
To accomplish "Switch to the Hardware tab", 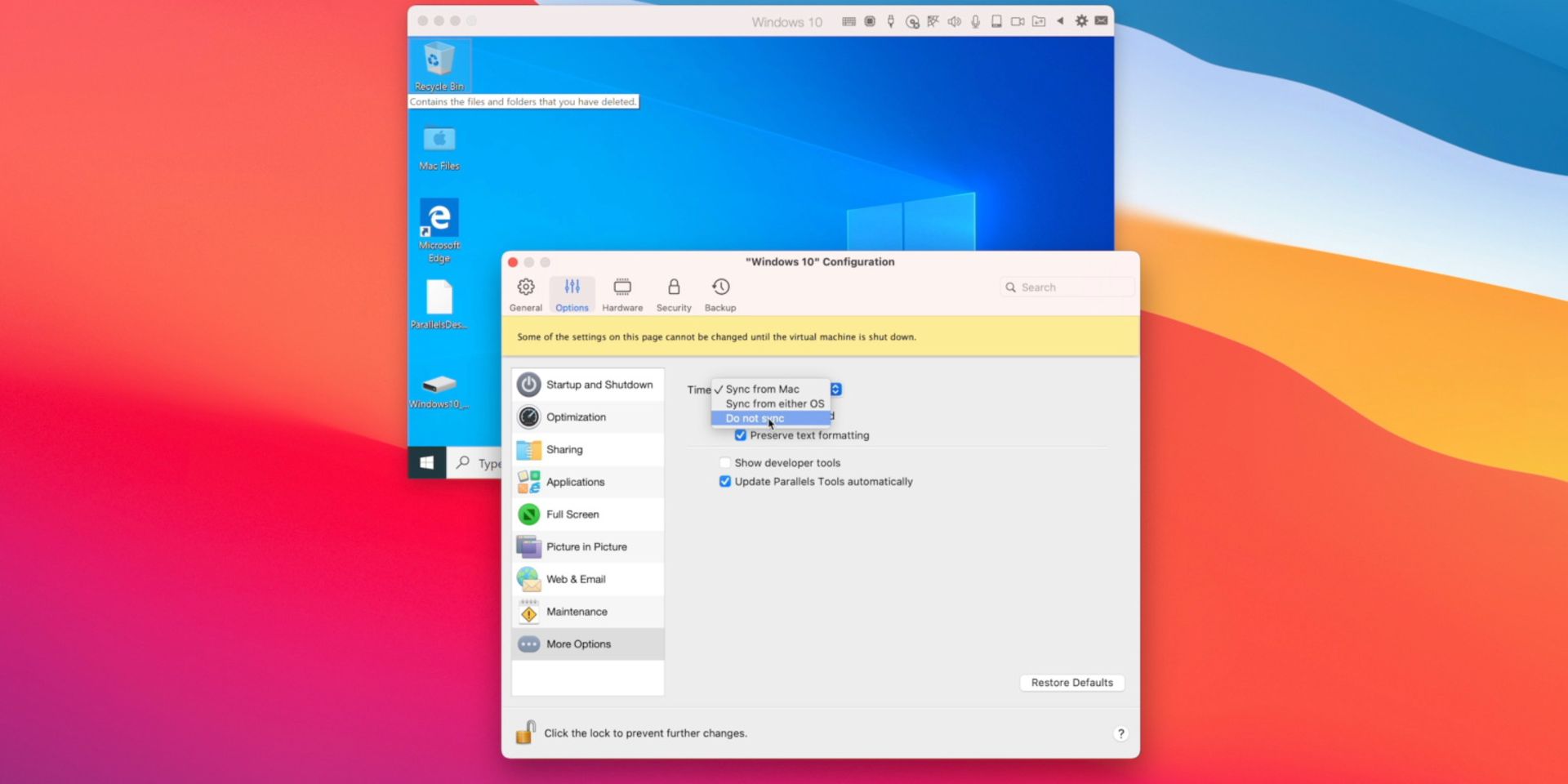I will click(622, 295).
